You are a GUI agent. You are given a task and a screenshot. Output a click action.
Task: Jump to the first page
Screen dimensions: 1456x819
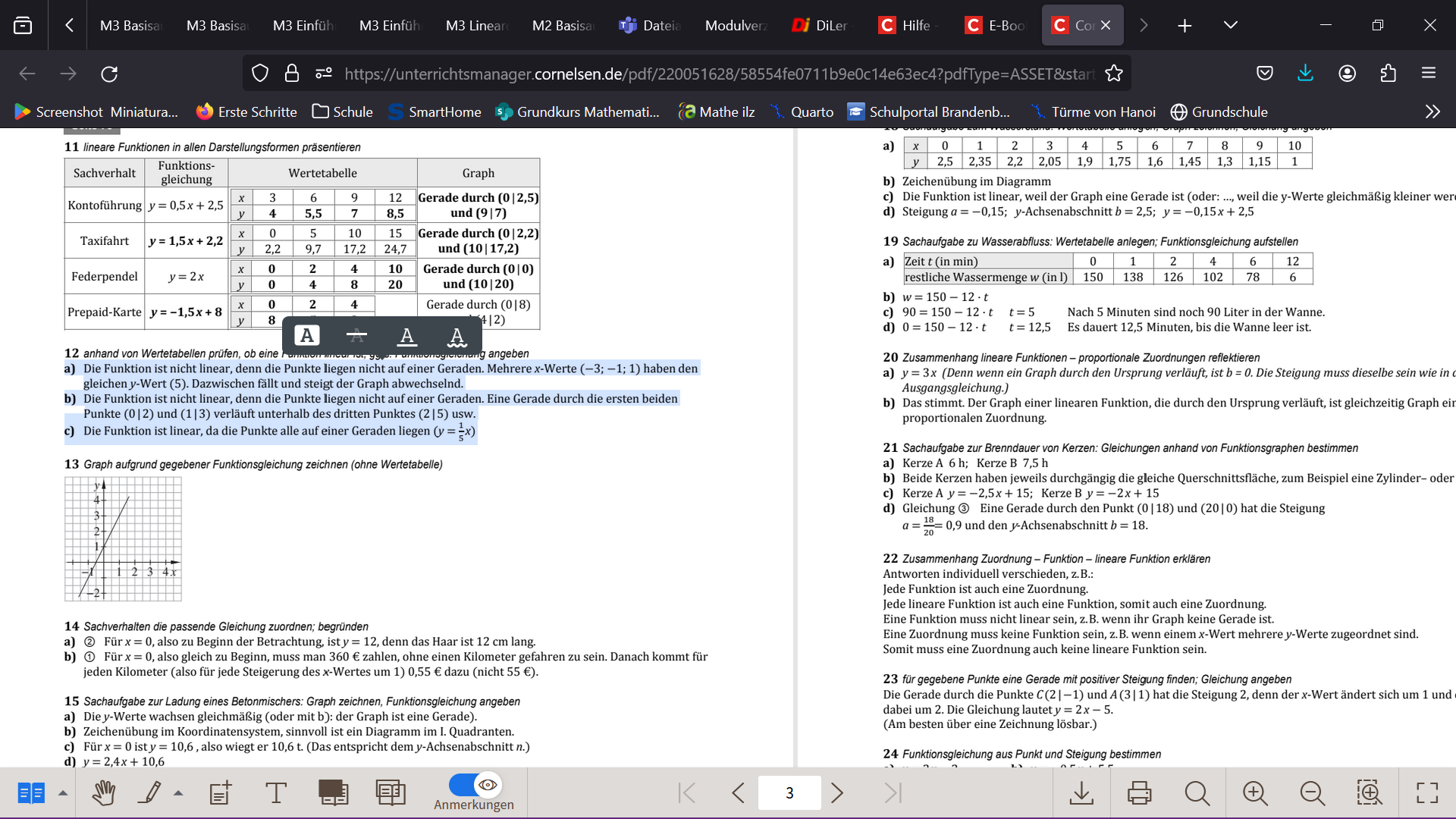[687, 793]
